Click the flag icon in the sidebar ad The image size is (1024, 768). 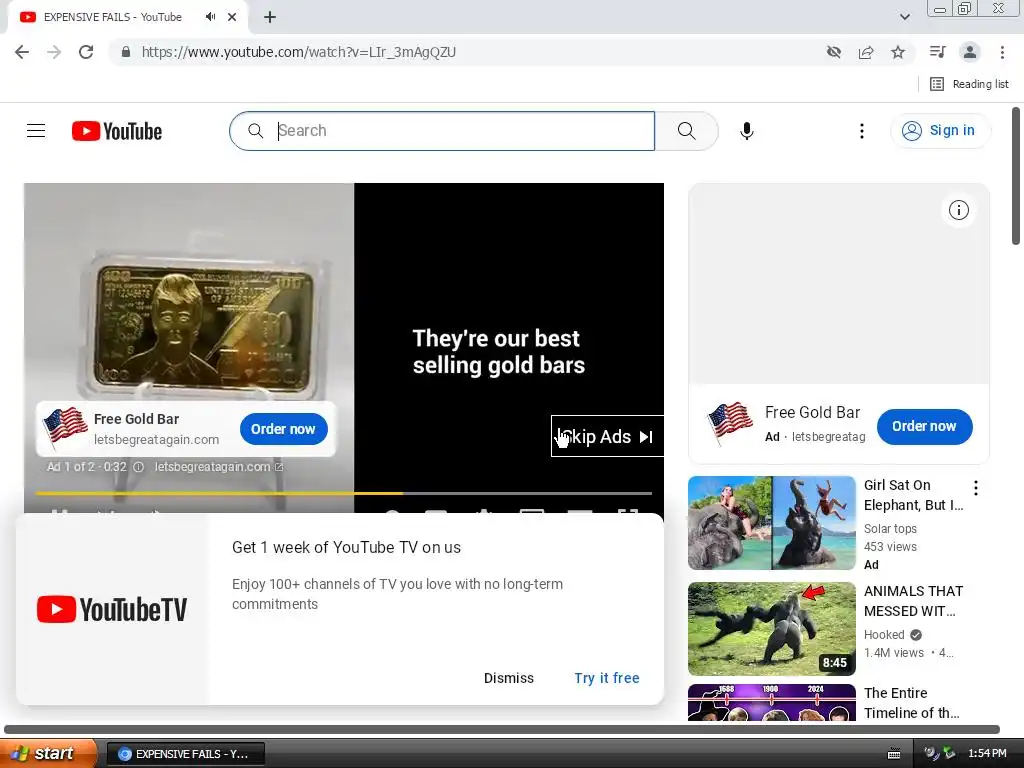(730, 423)
